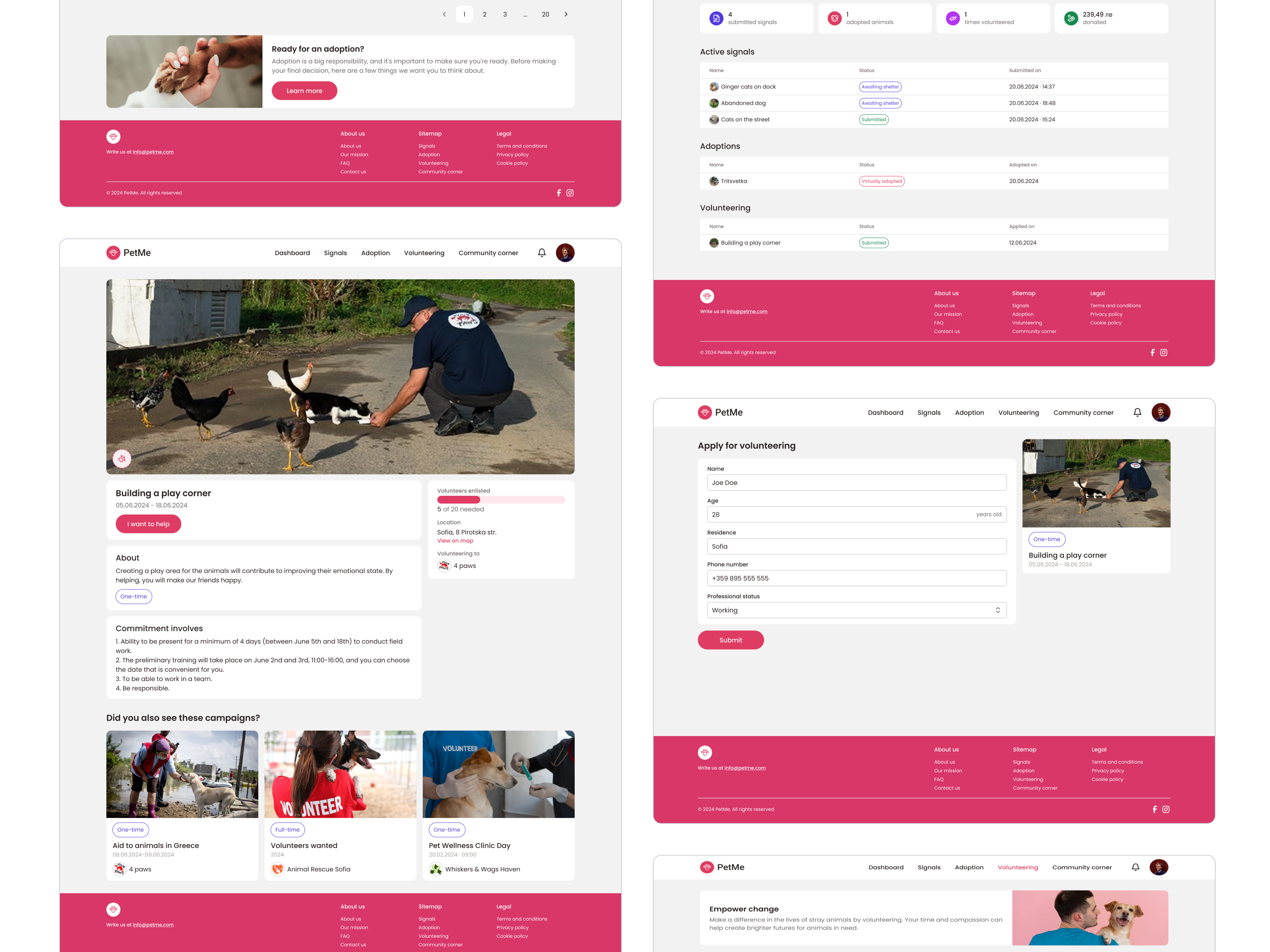Click the Phone number input field

tap(856, 578)
